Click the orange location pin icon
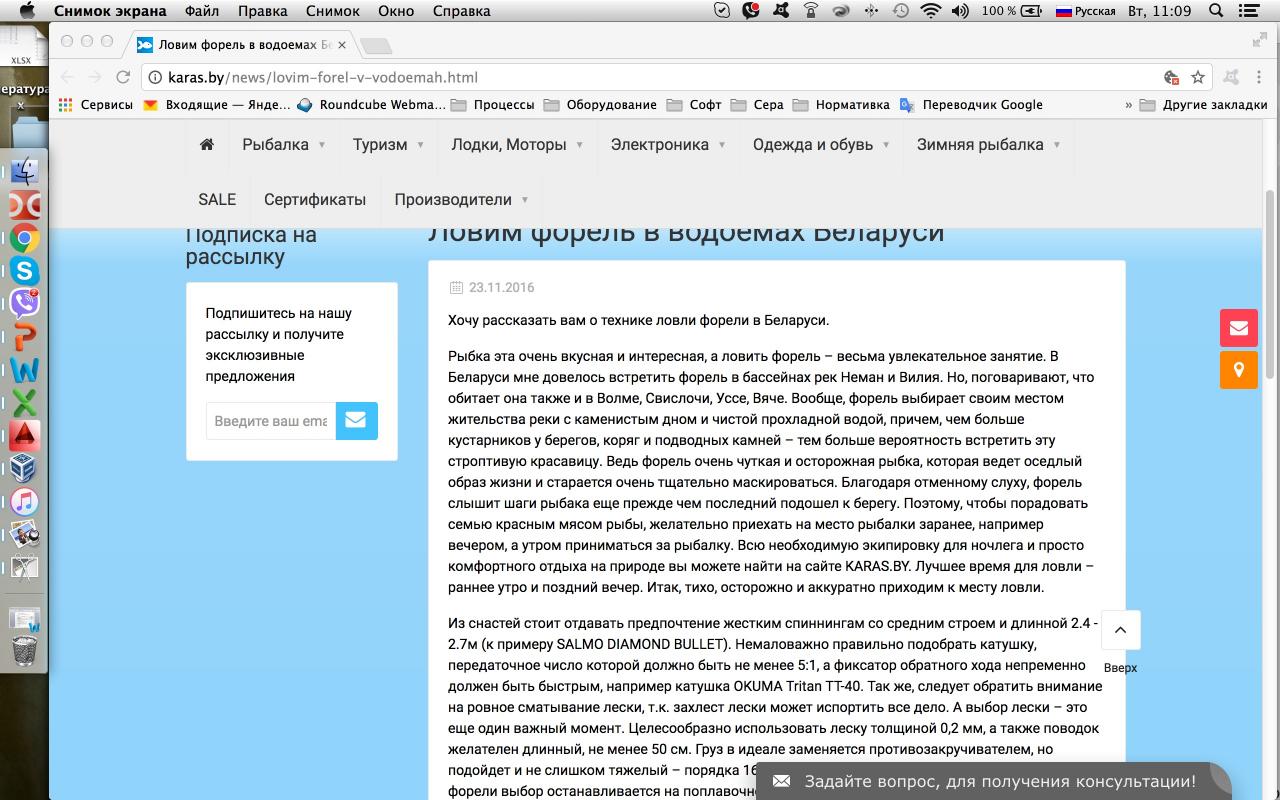Image resolution: width=1280 pixels, height=800 pixels. click(1238, 370)
